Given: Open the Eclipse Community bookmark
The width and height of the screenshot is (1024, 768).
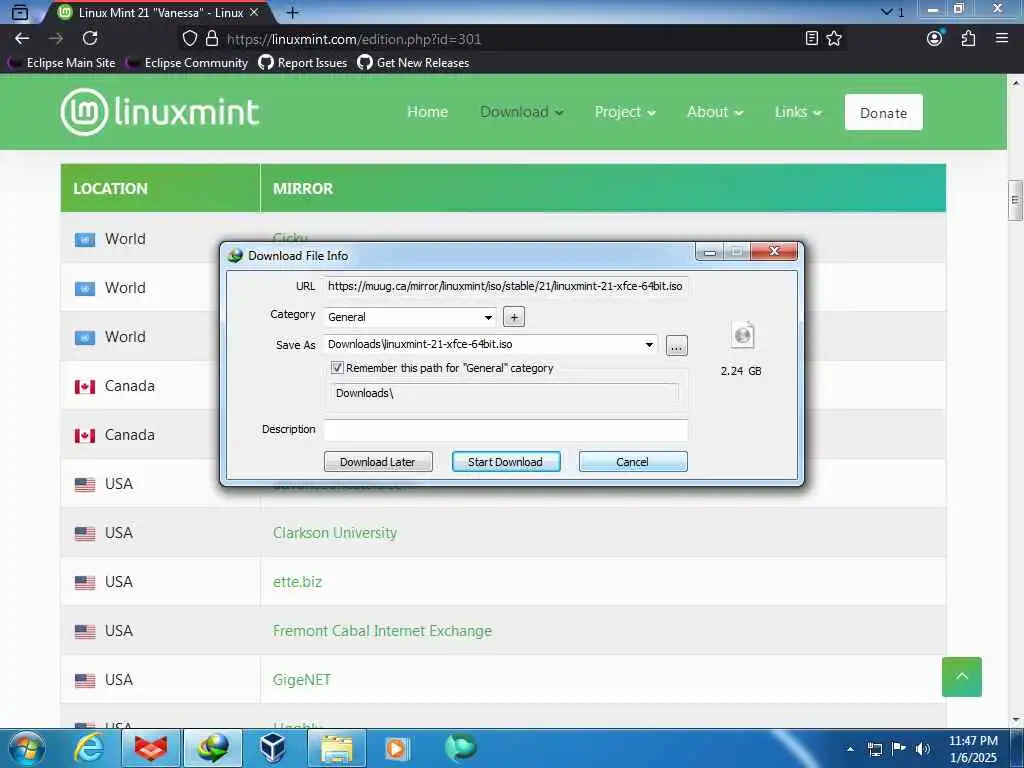Looking at the screenshot, I should pos(187,63).
